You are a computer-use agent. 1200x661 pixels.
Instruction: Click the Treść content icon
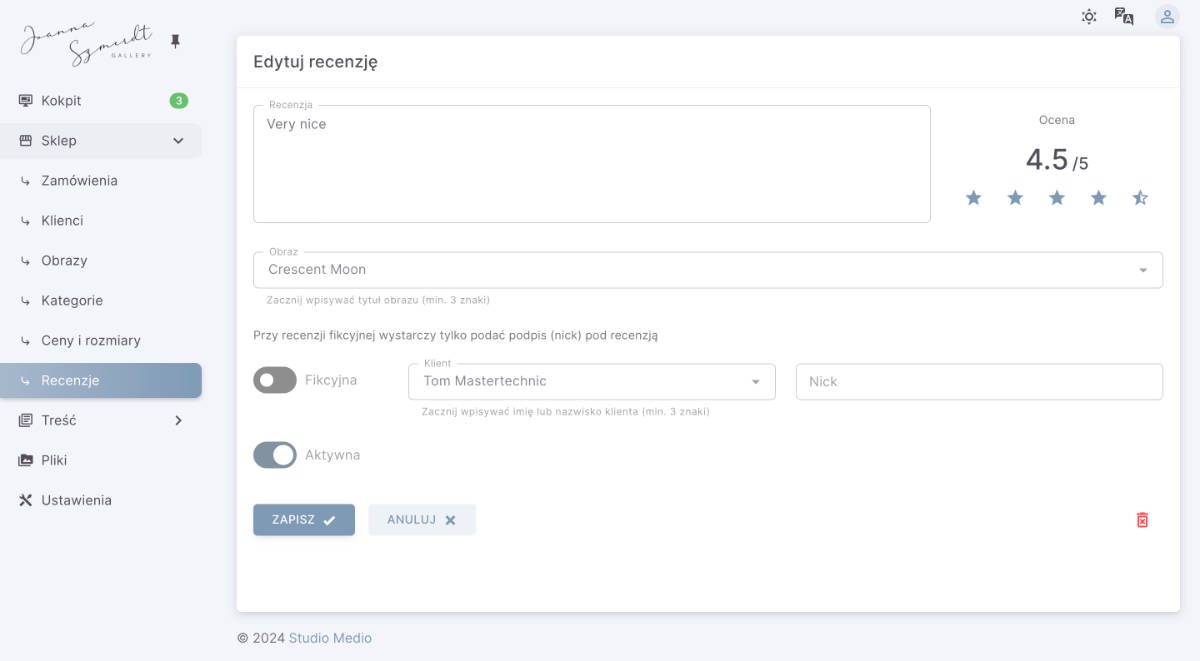(x=26, y=421)
